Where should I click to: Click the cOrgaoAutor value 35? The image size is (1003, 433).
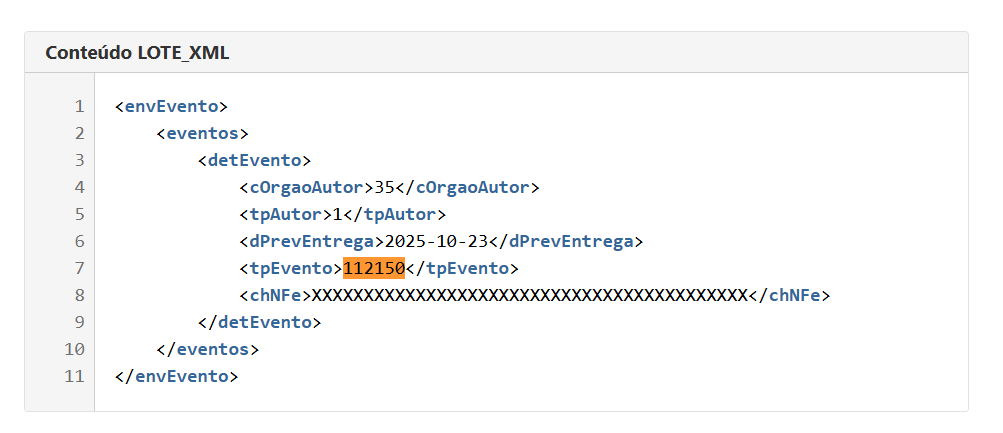pos(385,187)
